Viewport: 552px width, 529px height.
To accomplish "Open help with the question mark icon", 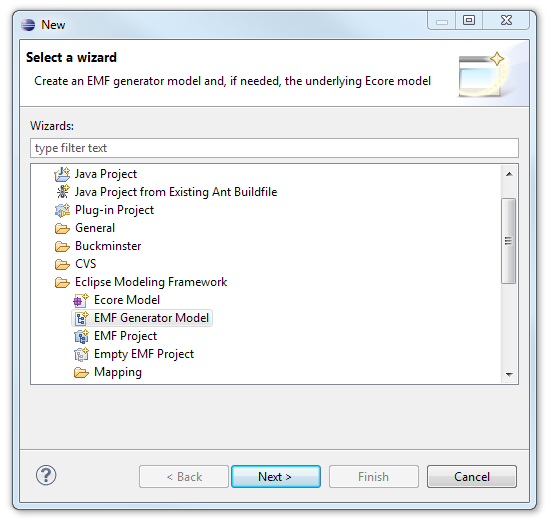I will point(46,475).
